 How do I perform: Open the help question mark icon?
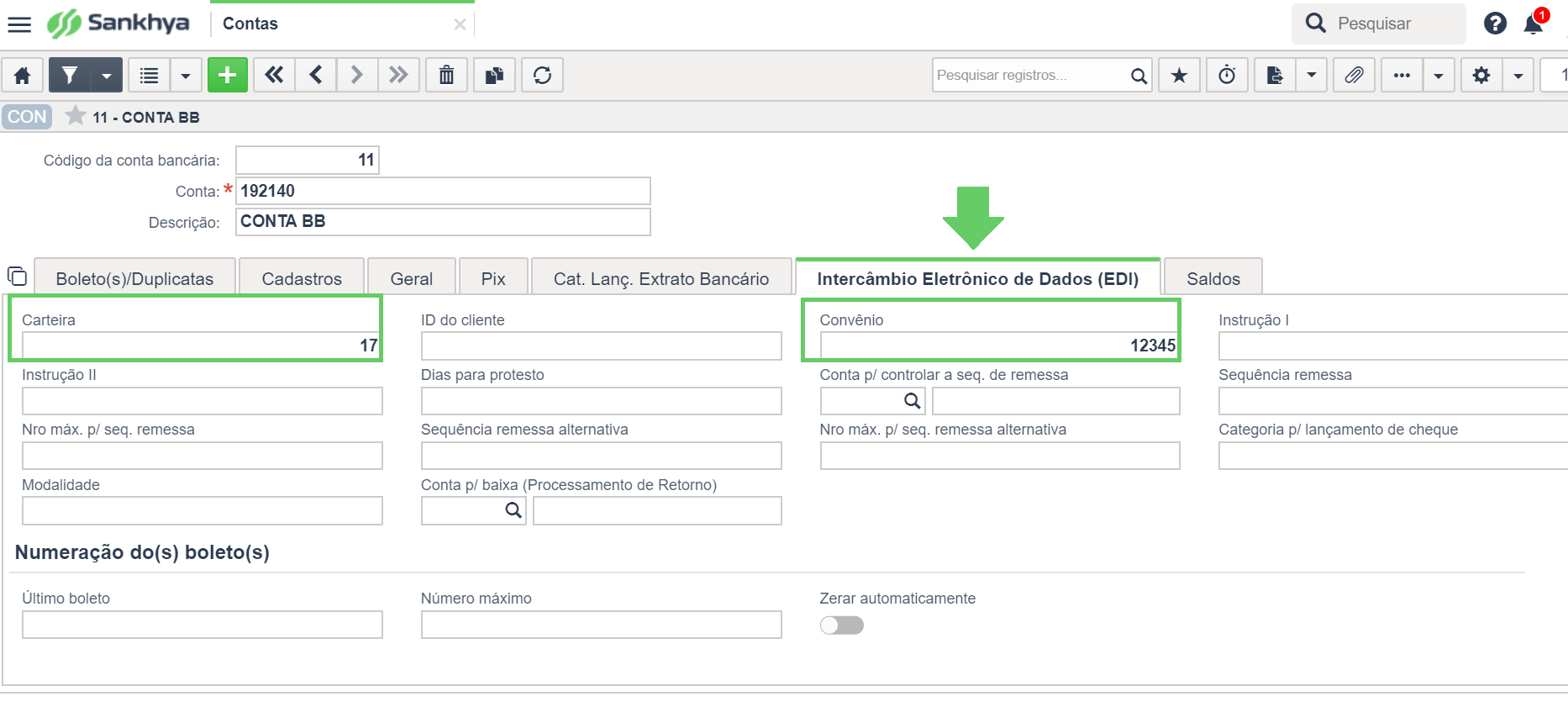1495,24
